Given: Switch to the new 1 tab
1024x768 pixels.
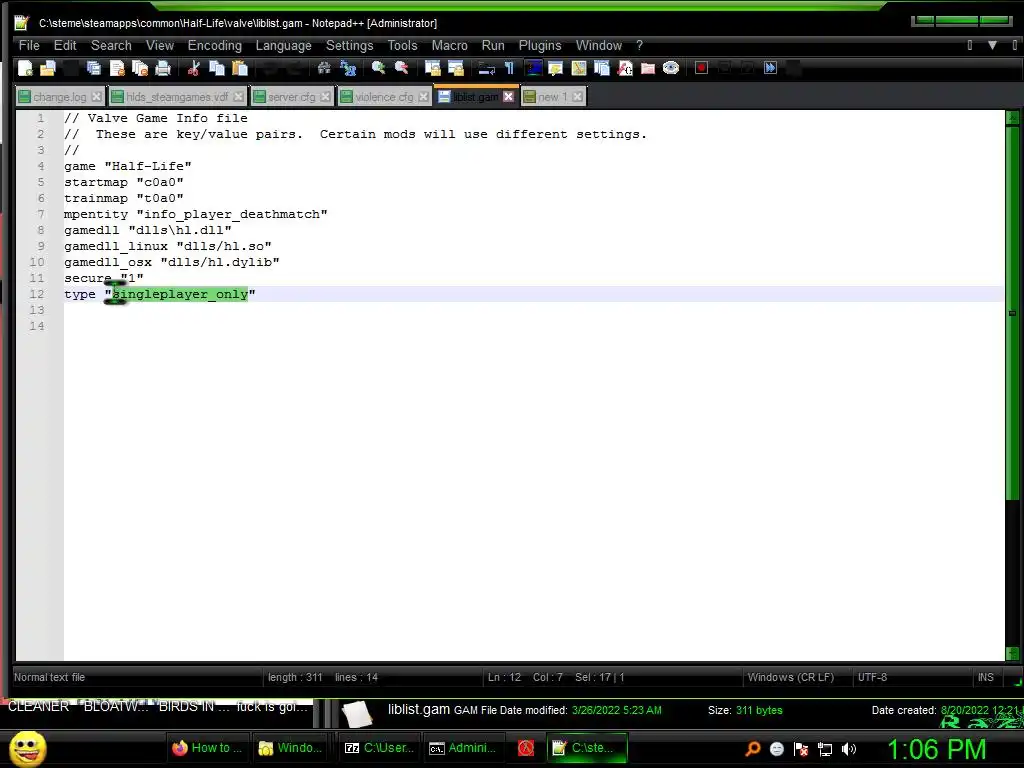Looking at the screenshot, I should coord(552,97).
